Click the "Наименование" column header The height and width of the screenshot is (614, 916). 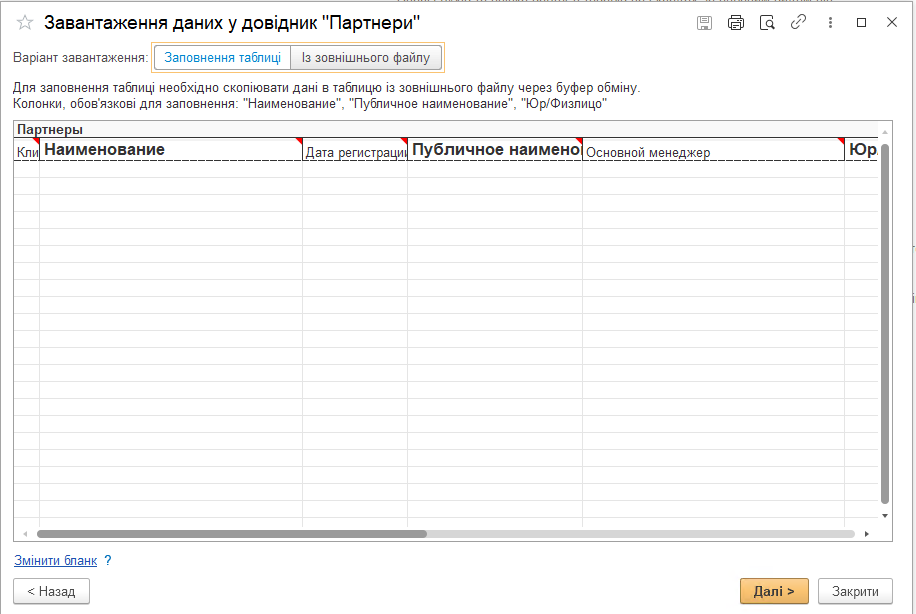(171, 150)
